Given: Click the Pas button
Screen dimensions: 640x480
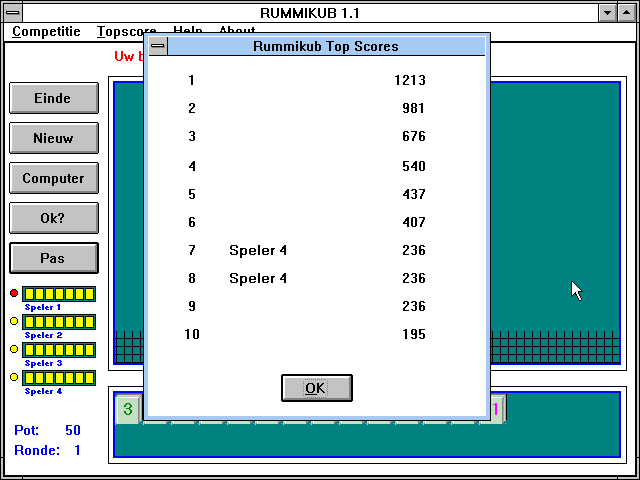Looking at the screenshot, I should [x=54, y=258].
